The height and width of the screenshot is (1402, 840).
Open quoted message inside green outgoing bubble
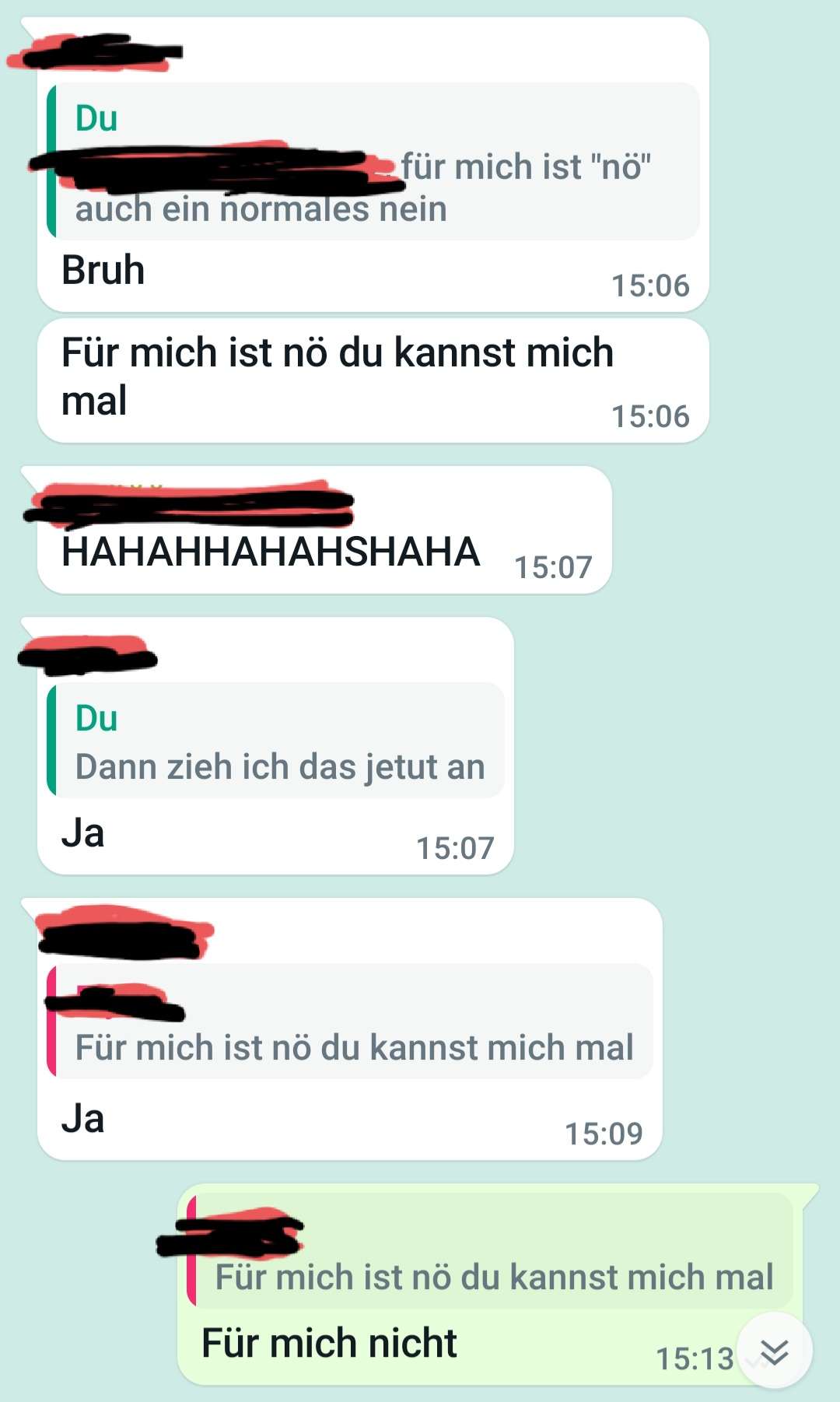490,1250
